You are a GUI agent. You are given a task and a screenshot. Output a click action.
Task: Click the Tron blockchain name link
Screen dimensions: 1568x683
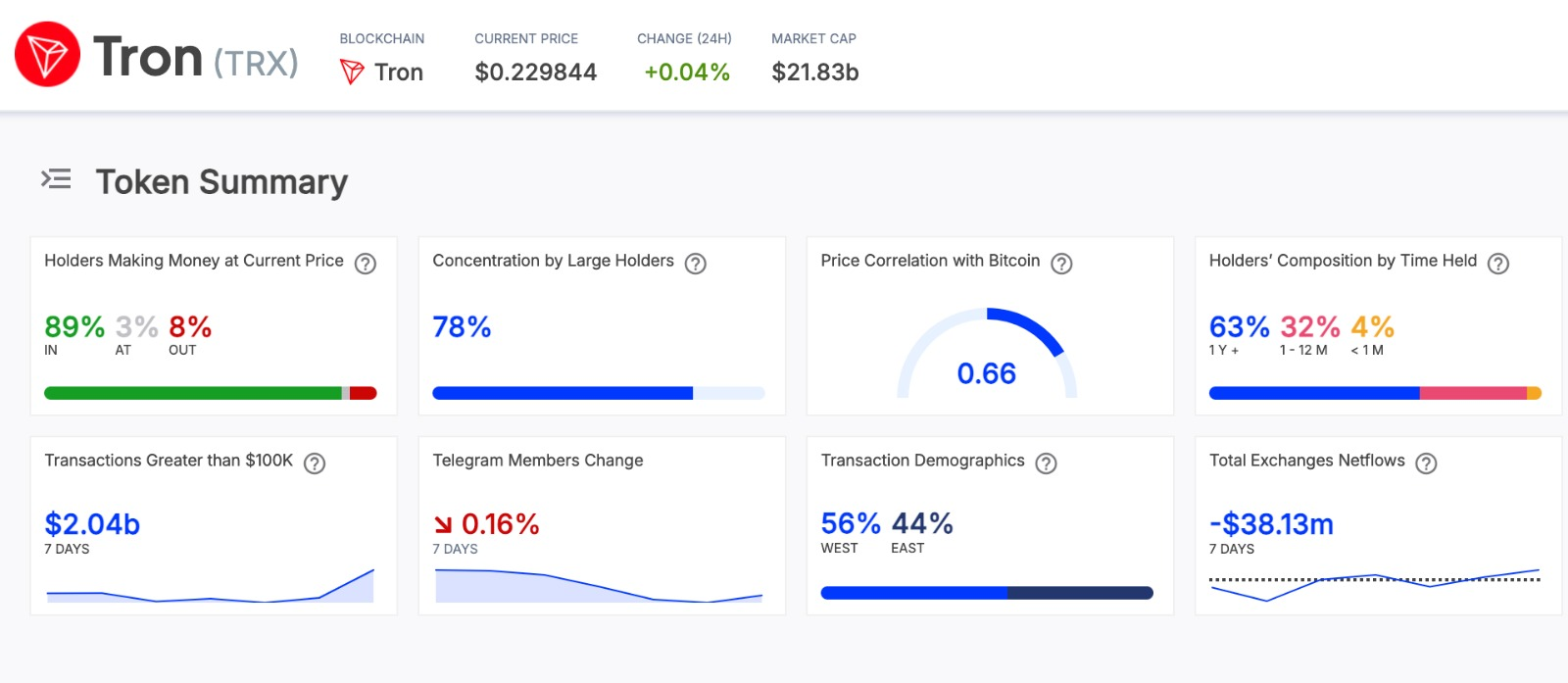pos(399,73)
